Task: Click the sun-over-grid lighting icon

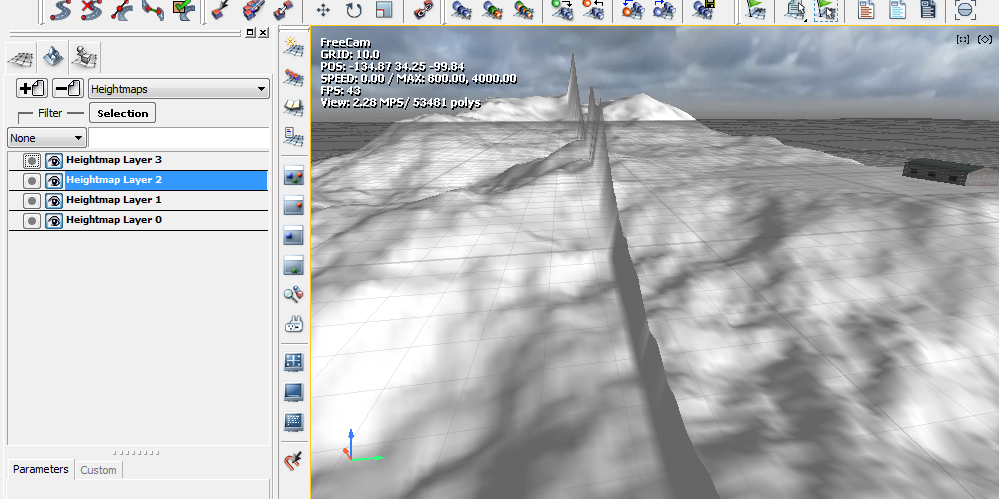Action: (x=293, y=46)
